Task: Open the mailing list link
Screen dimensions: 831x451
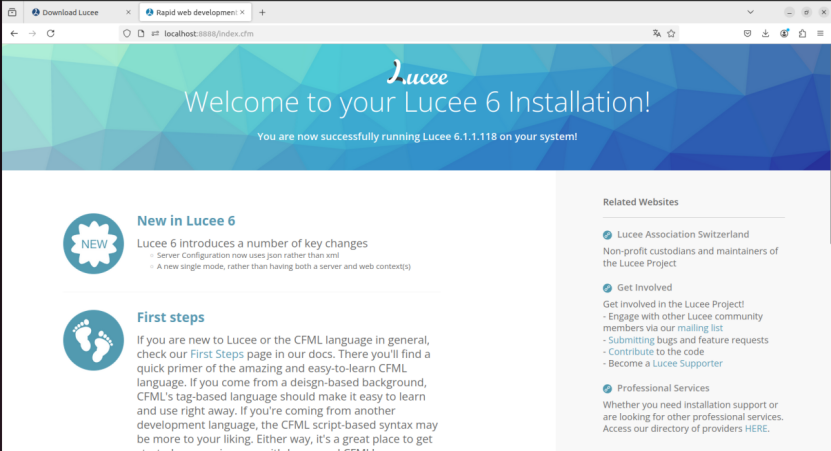Action: [700, 328]
